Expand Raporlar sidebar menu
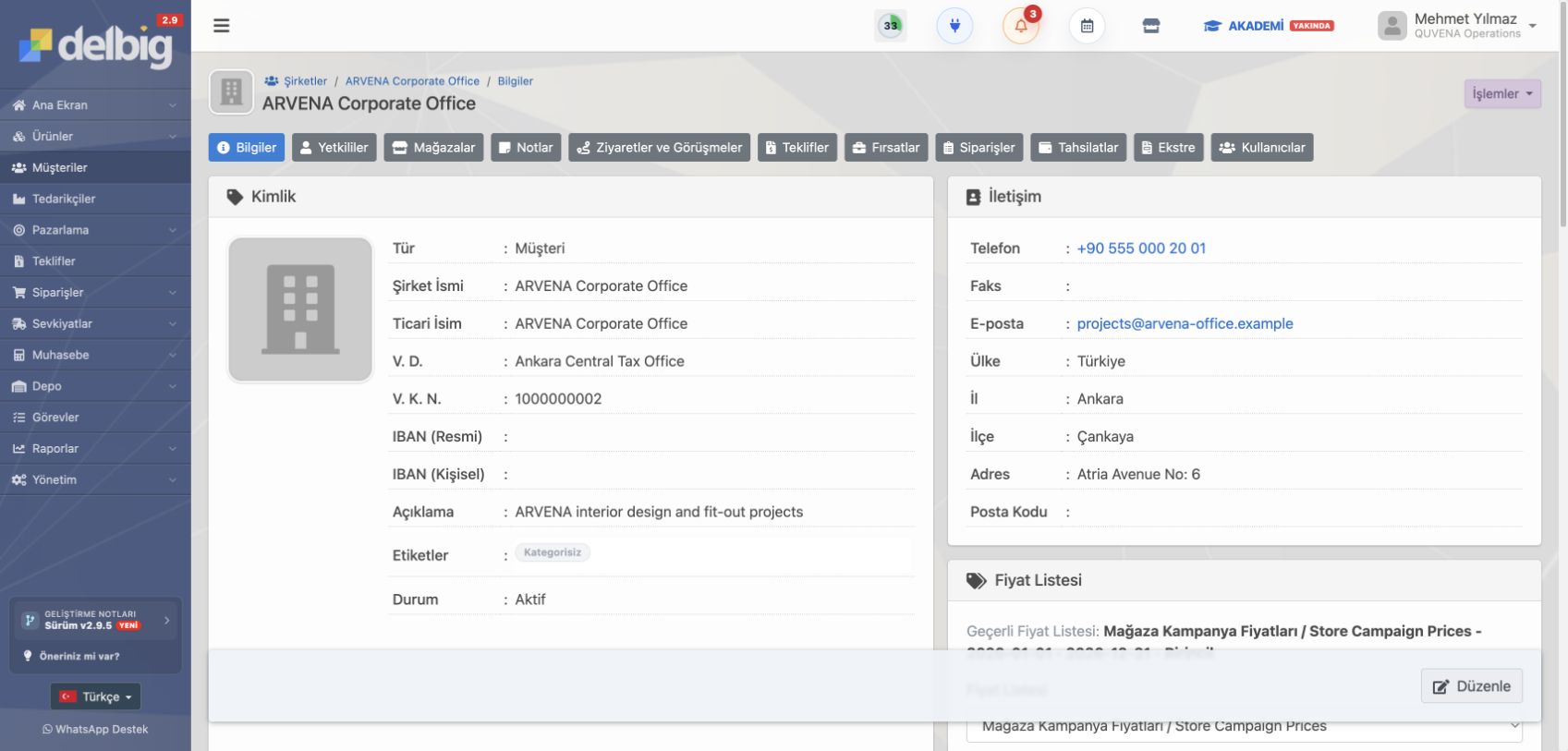This screenshot has width=1568, height=751. pyautogui.click(x=95, y=449)
